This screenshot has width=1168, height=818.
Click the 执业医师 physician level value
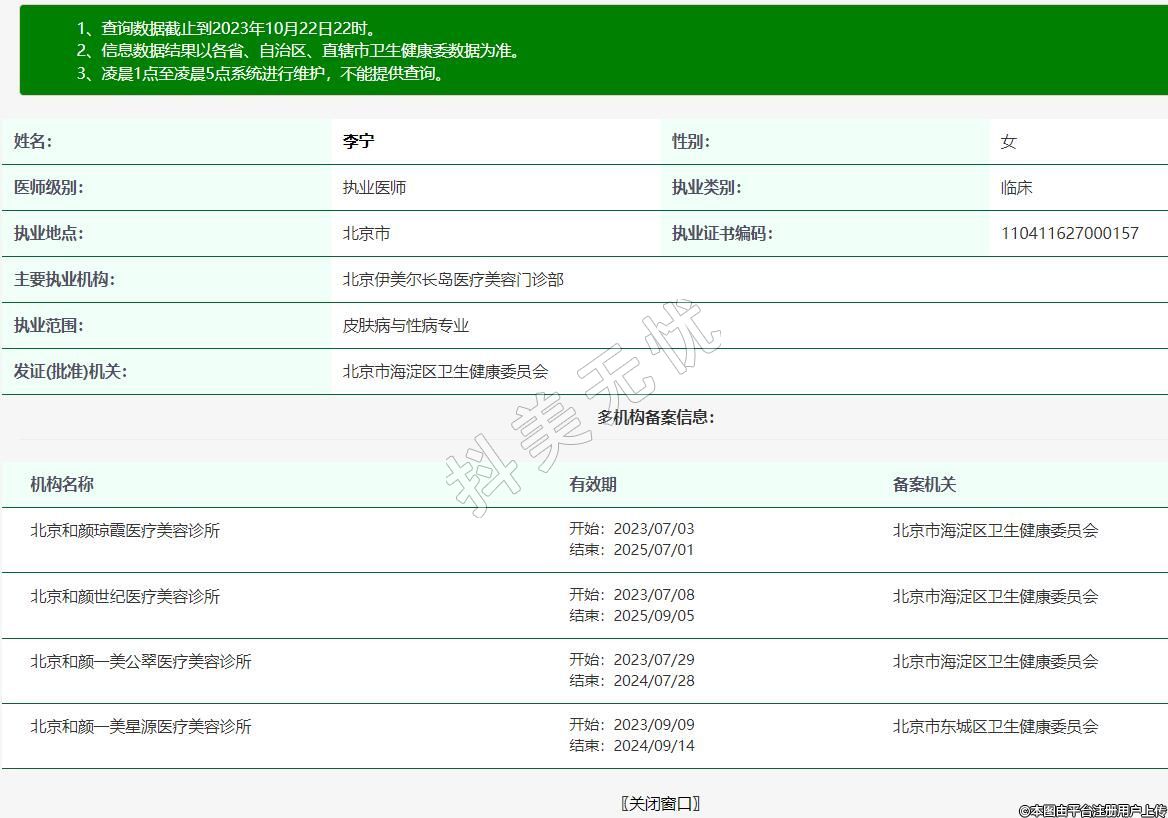(374, 188)
